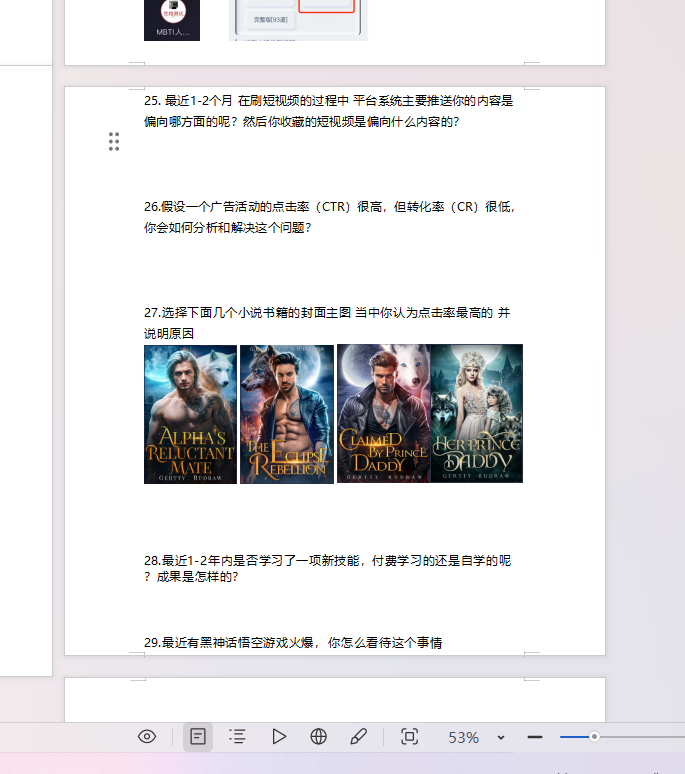Select The Eclipse Rebellion cover image
This screenshot has width=685, height=774.
pos(287,414)
